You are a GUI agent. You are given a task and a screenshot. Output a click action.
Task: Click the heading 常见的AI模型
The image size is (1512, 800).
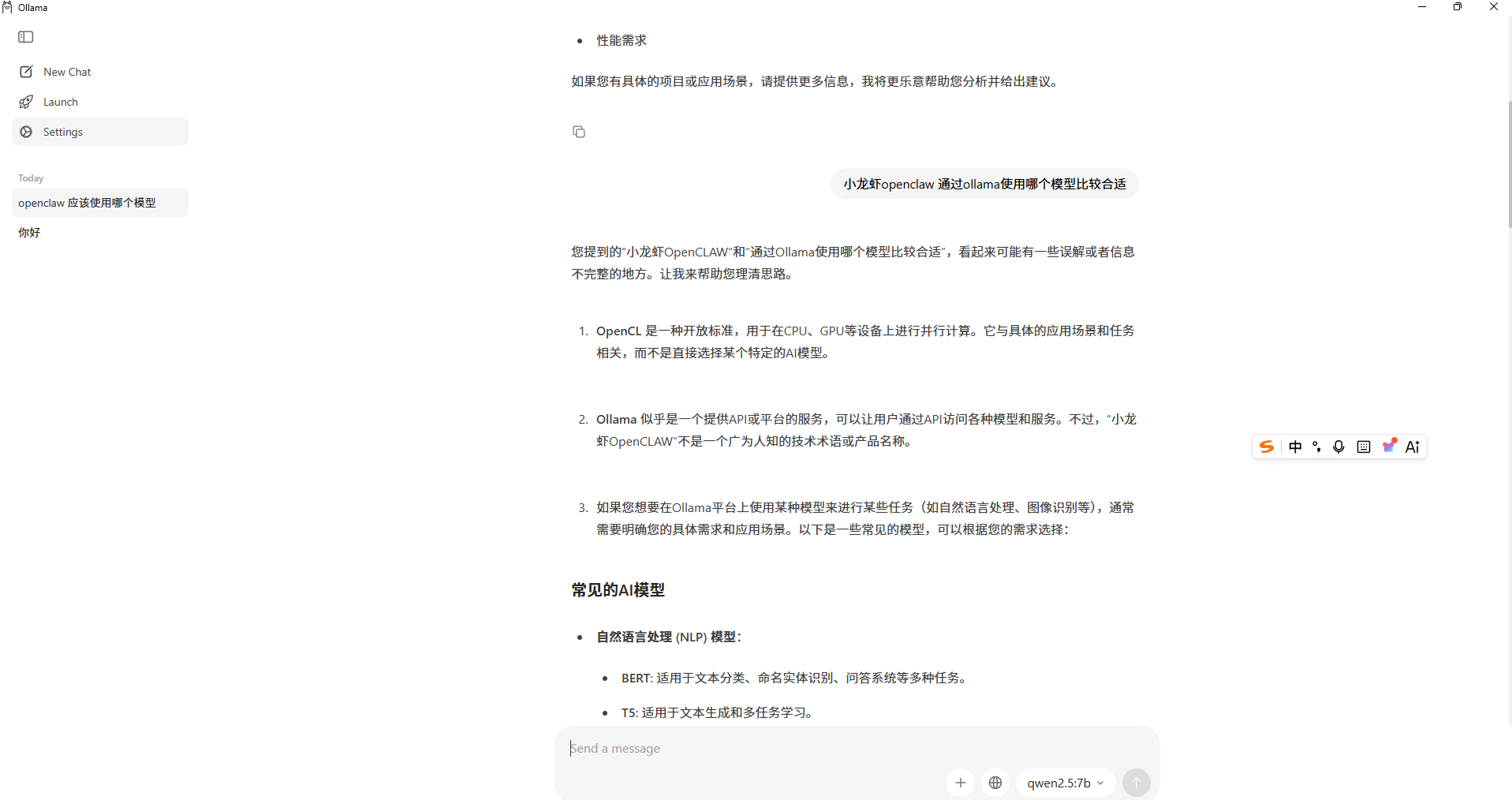pos(618,590)
